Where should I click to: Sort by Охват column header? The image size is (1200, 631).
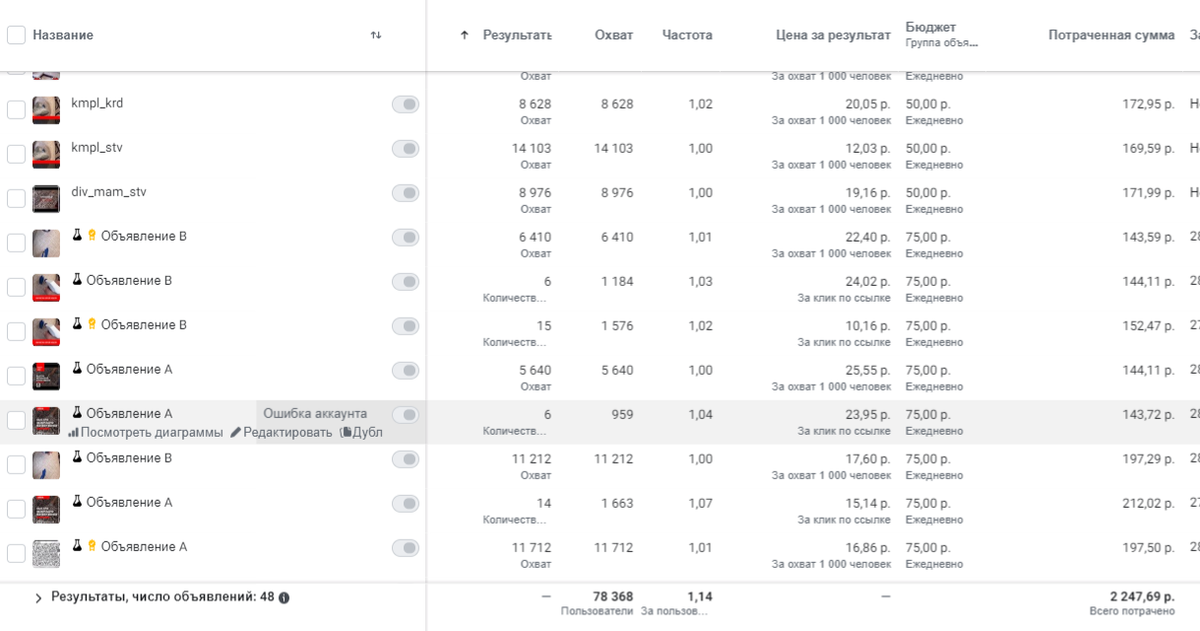point(613,35)
